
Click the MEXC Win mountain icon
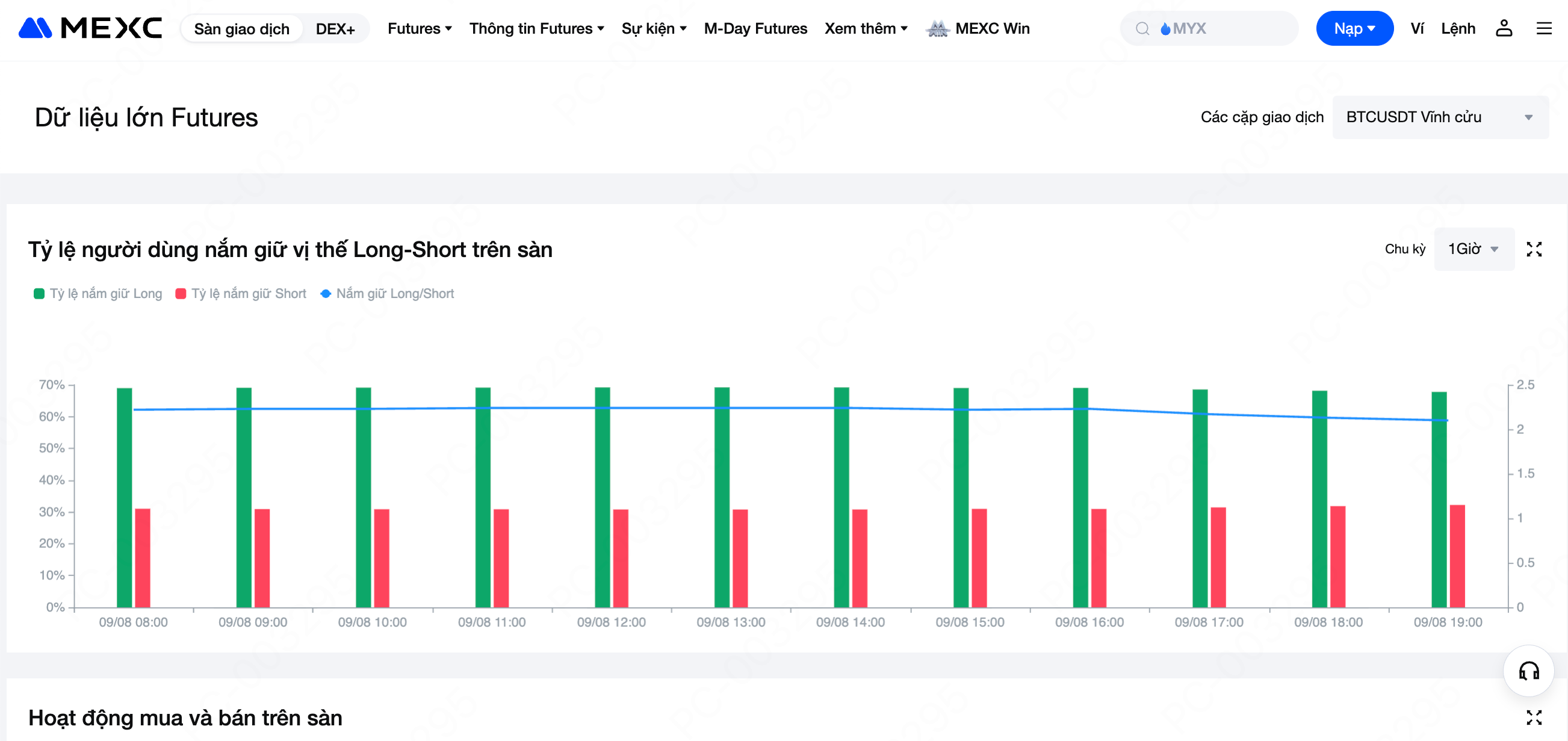(x=937, y=29)
